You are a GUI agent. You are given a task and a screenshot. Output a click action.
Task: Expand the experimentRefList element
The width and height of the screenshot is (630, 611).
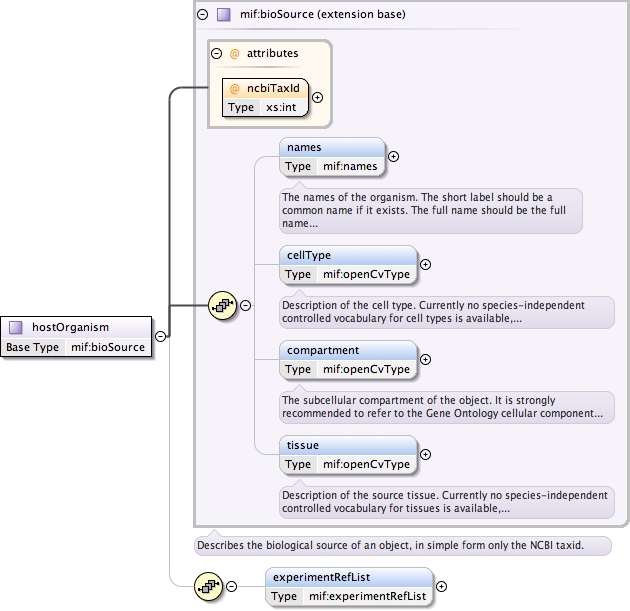point(441,586)
